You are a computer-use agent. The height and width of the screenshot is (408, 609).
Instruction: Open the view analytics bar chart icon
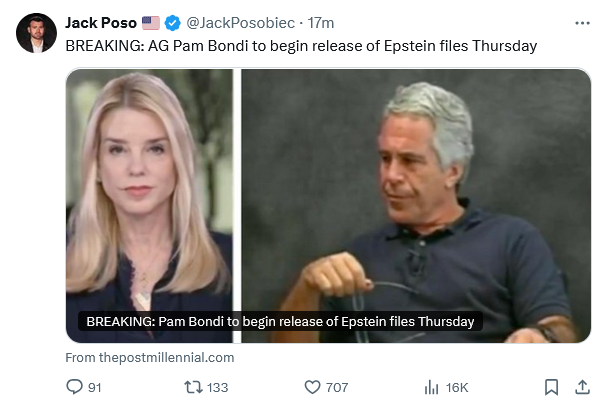point(432,387)
